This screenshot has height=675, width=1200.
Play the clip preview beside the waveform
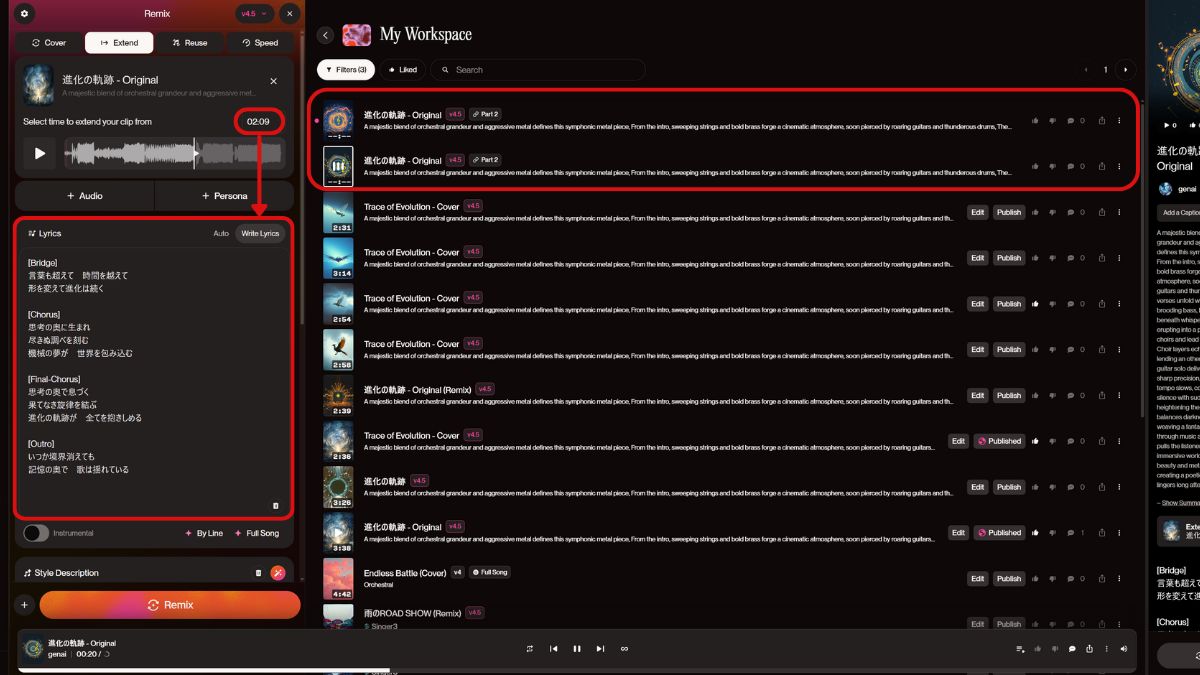40,153
